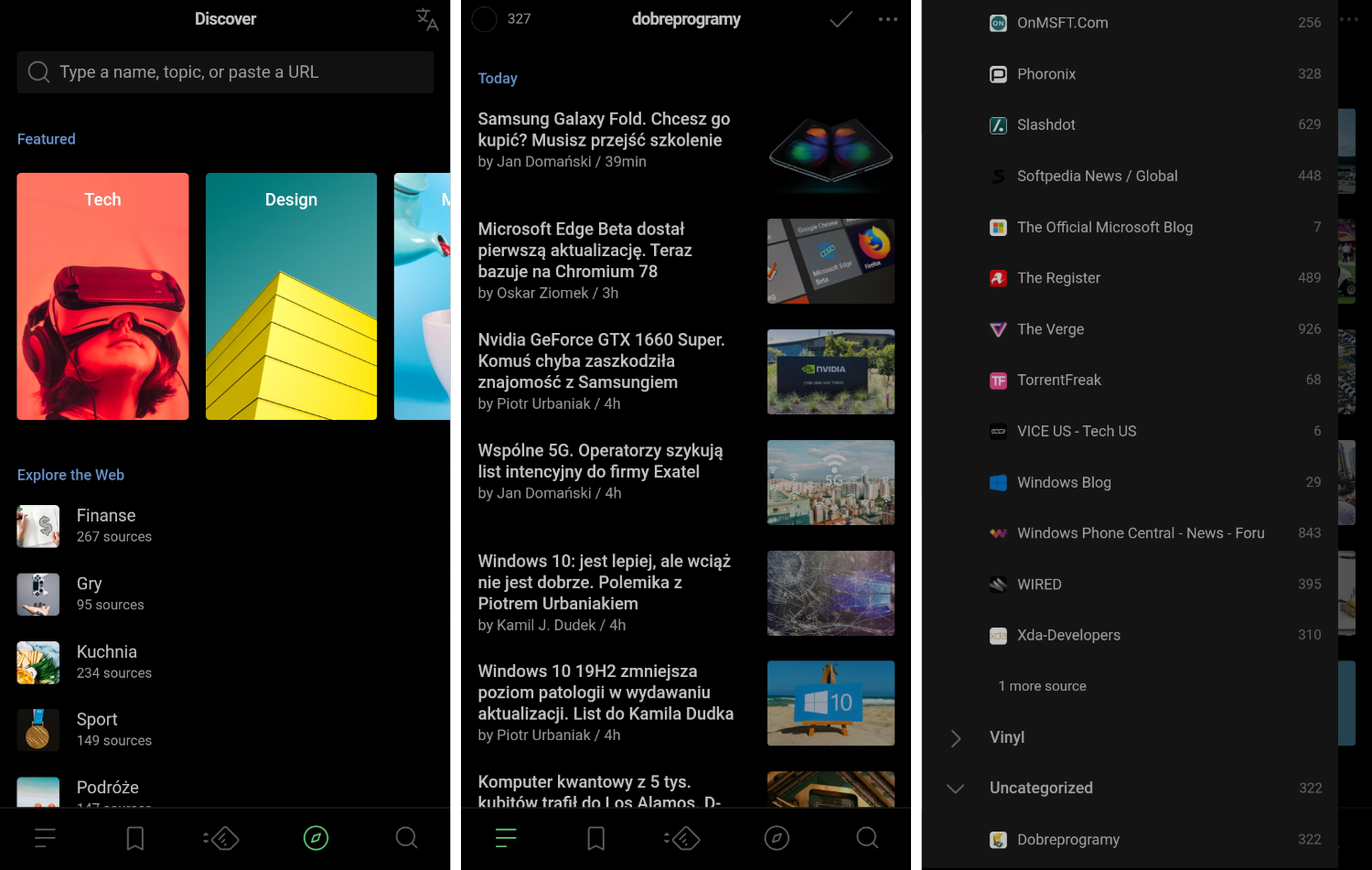The height and width of the screenshot is (870, 1372).
Task: Click The Register feed icon
Action: pyautogui.click(x=998, y=278)
